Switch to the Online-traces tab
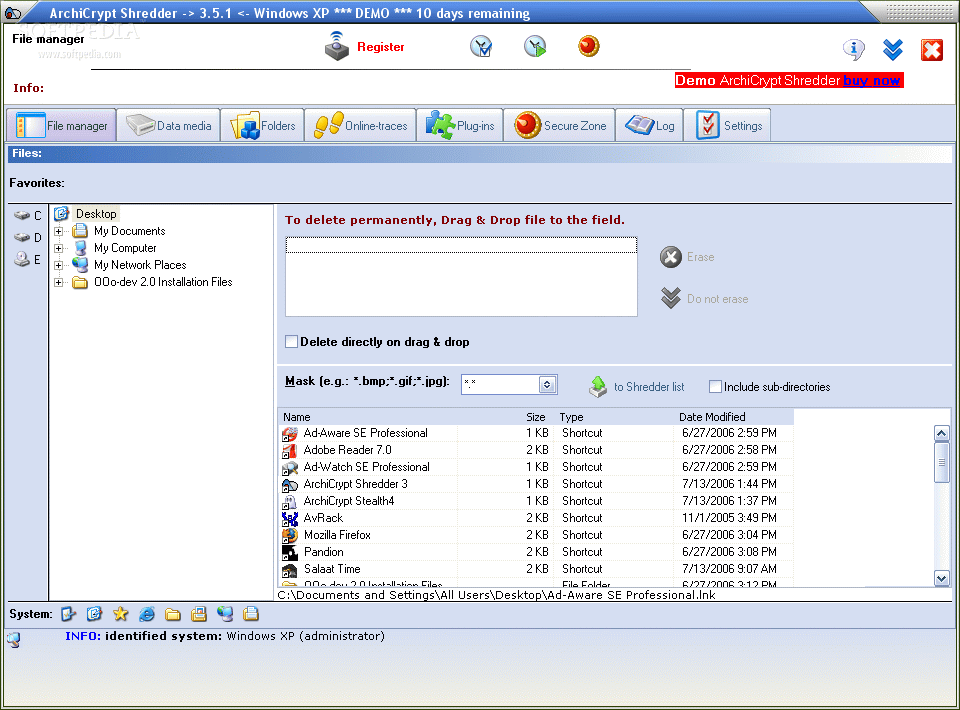The width and height of the screenshot is (960, 710). click(360, 125)
